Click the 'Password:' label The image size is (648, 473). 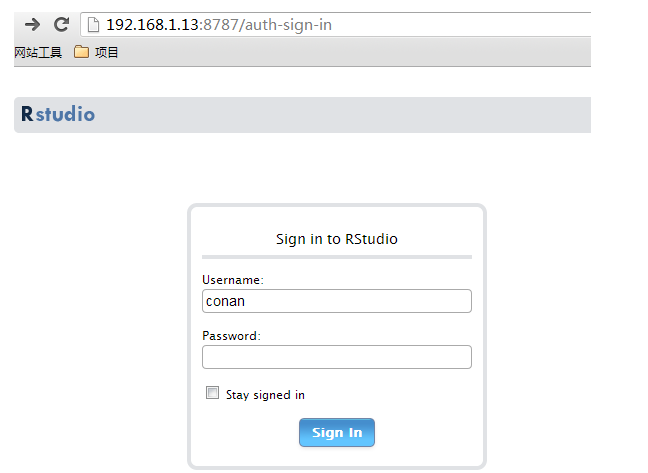click(231, 336)
